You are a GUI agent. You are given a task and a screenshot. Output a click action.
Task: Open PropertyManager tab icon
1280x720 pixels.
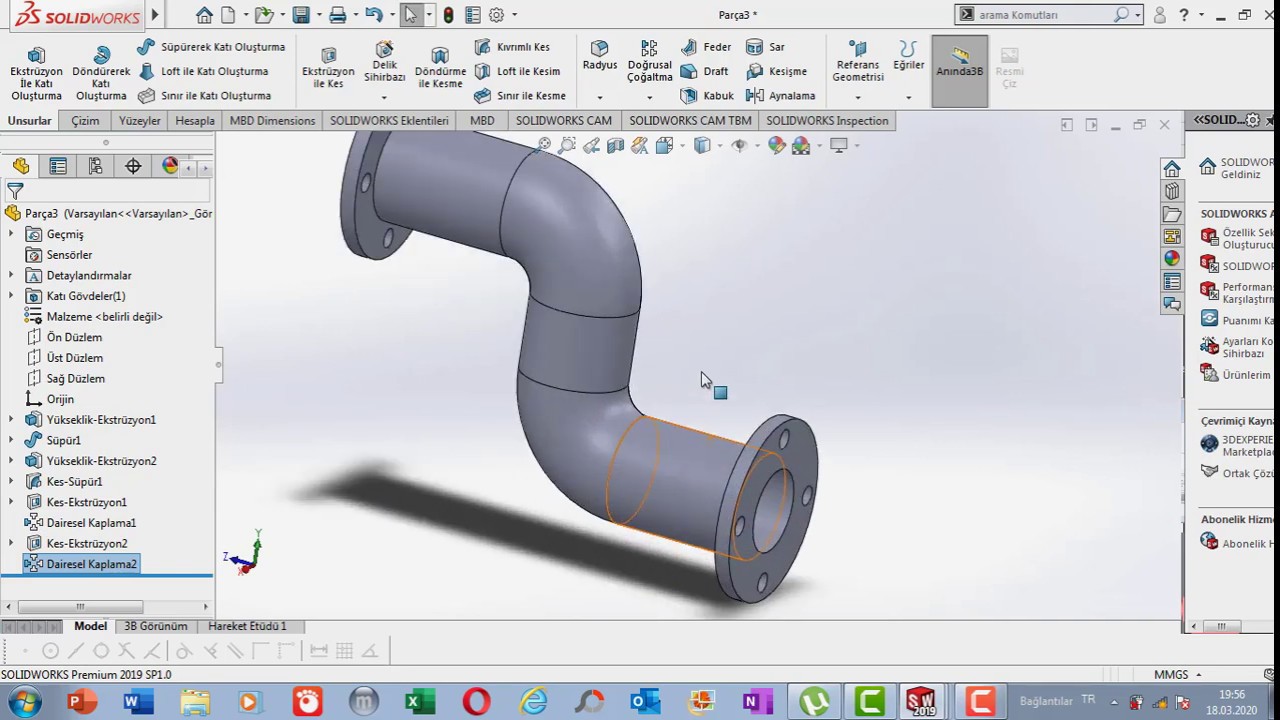point(58,166)
